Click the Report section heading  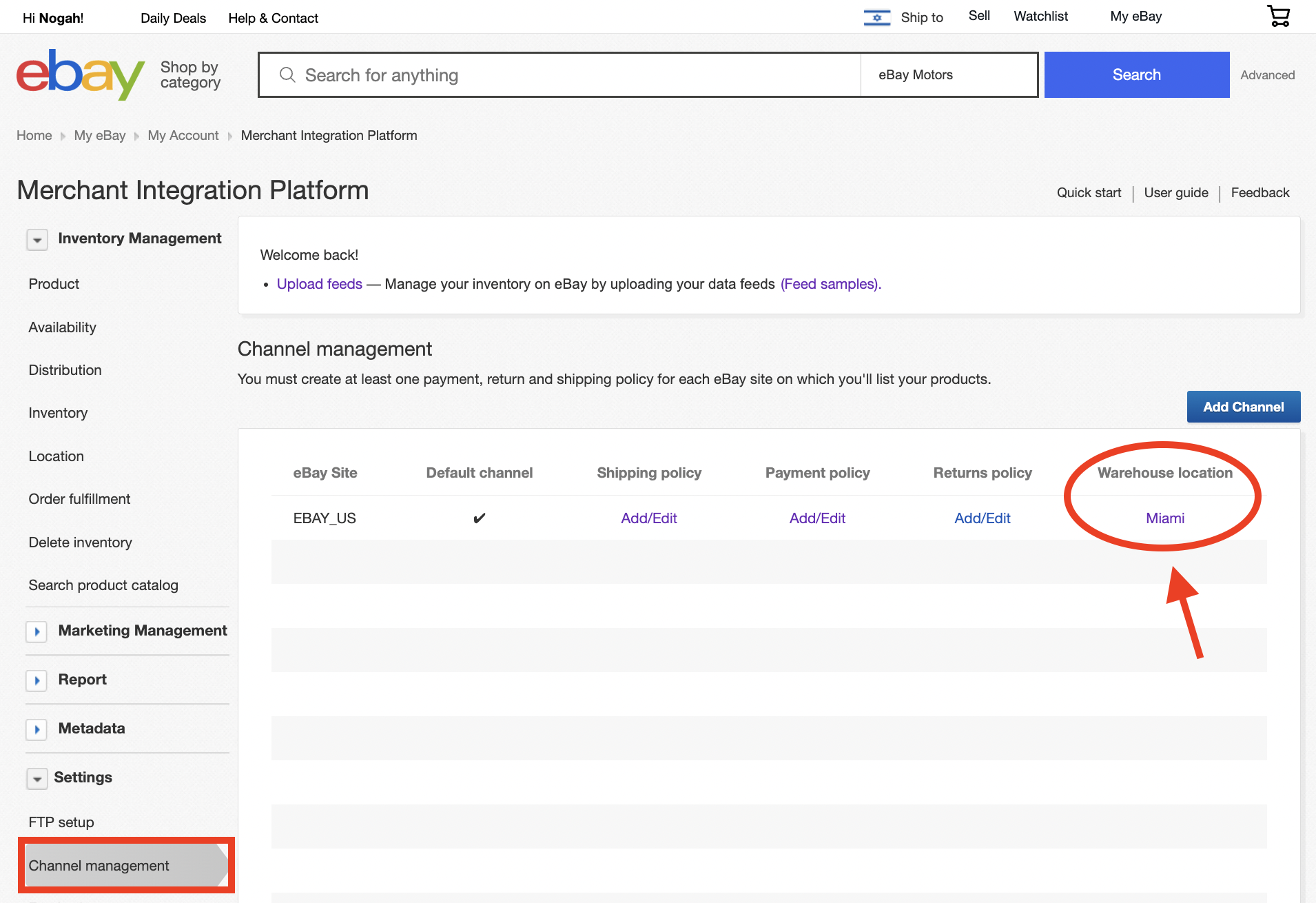(x=83, y=680)
